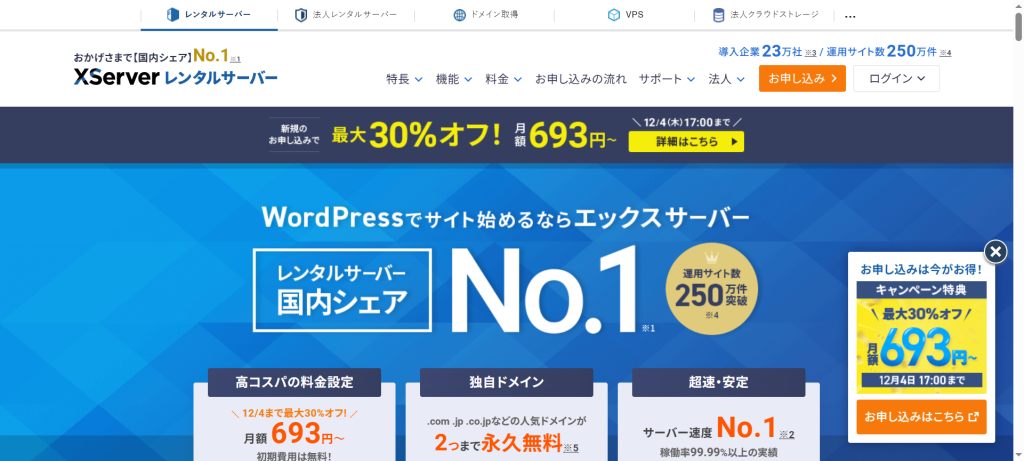
Task: Click the ※3 footnote link
Action: point(810,53)
